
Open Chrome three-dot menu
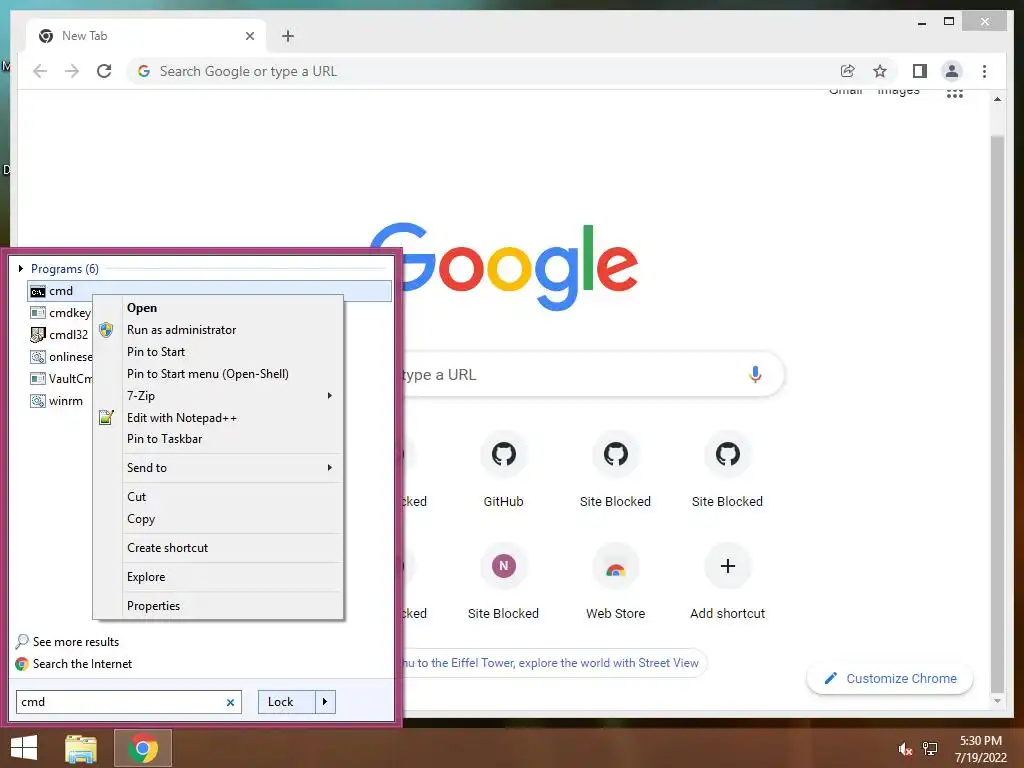(x=984, y=71)
